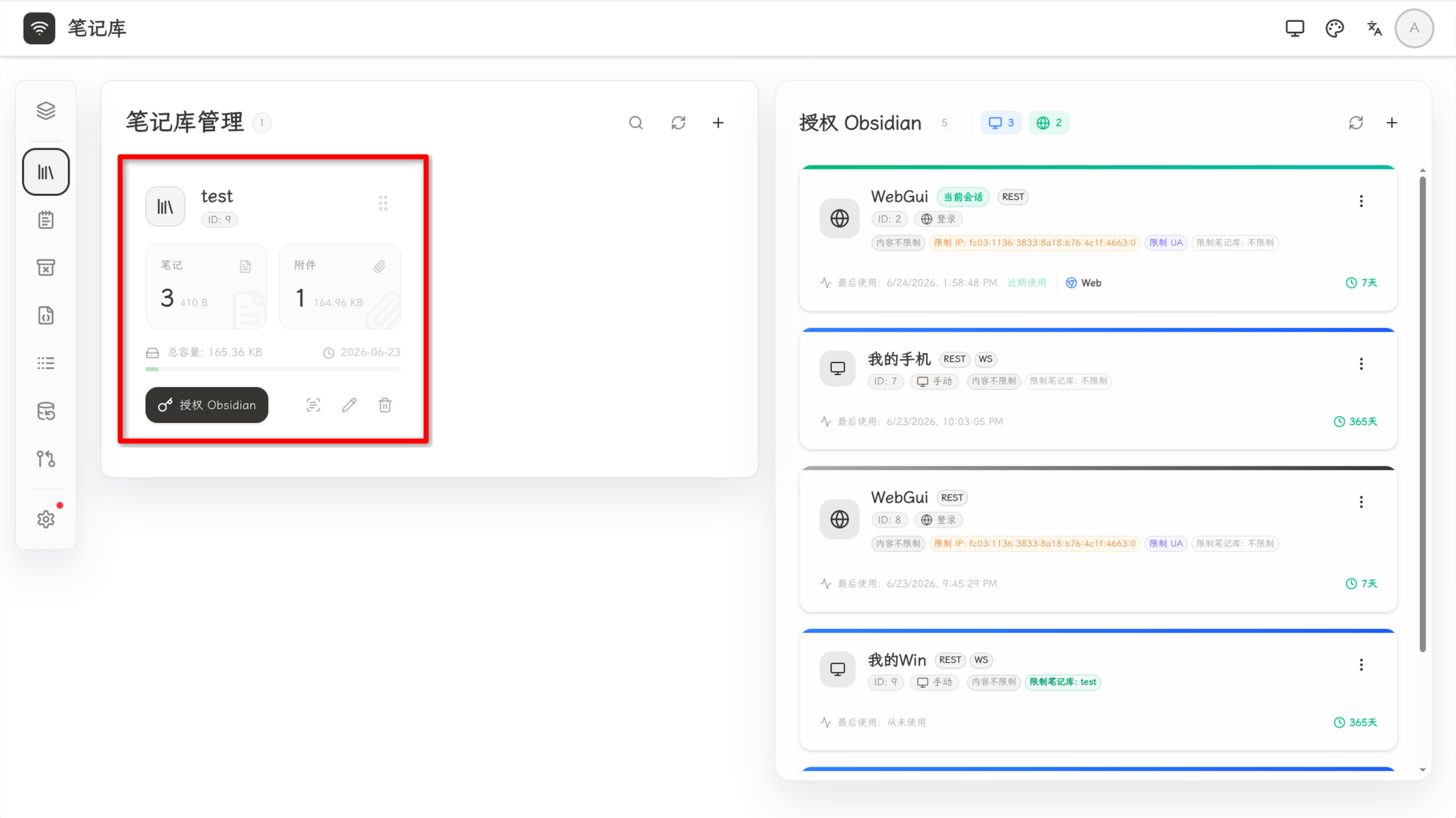1456x818 pixels.
Task: Click the scrollbar down arrow in authorization list
Action: (x=1422, y=770)
